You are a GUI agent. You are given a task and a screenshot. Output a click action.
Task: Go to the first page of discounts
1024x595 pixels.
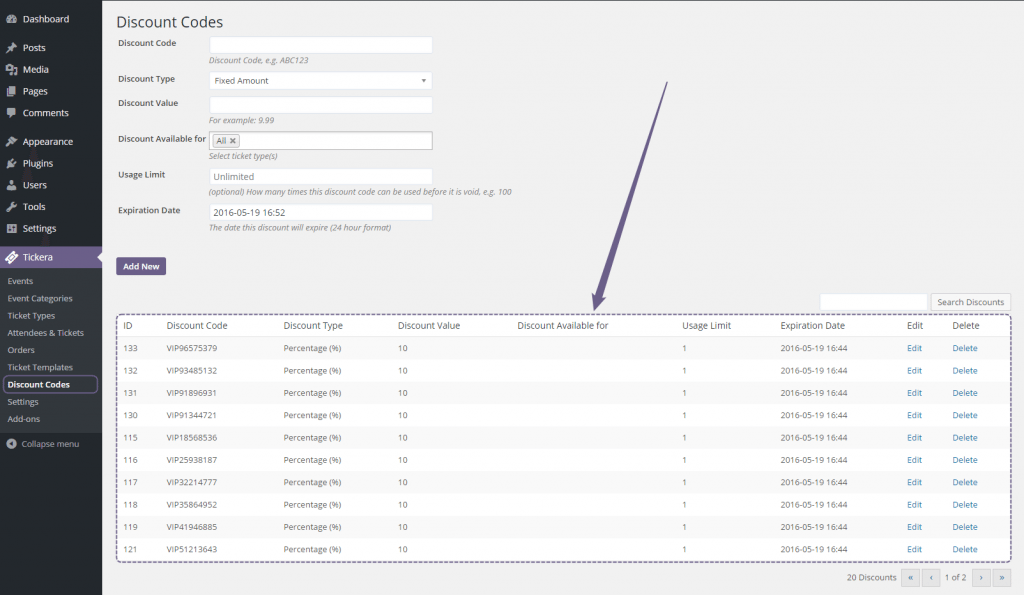pyautogui.click(x=910, y=577)
